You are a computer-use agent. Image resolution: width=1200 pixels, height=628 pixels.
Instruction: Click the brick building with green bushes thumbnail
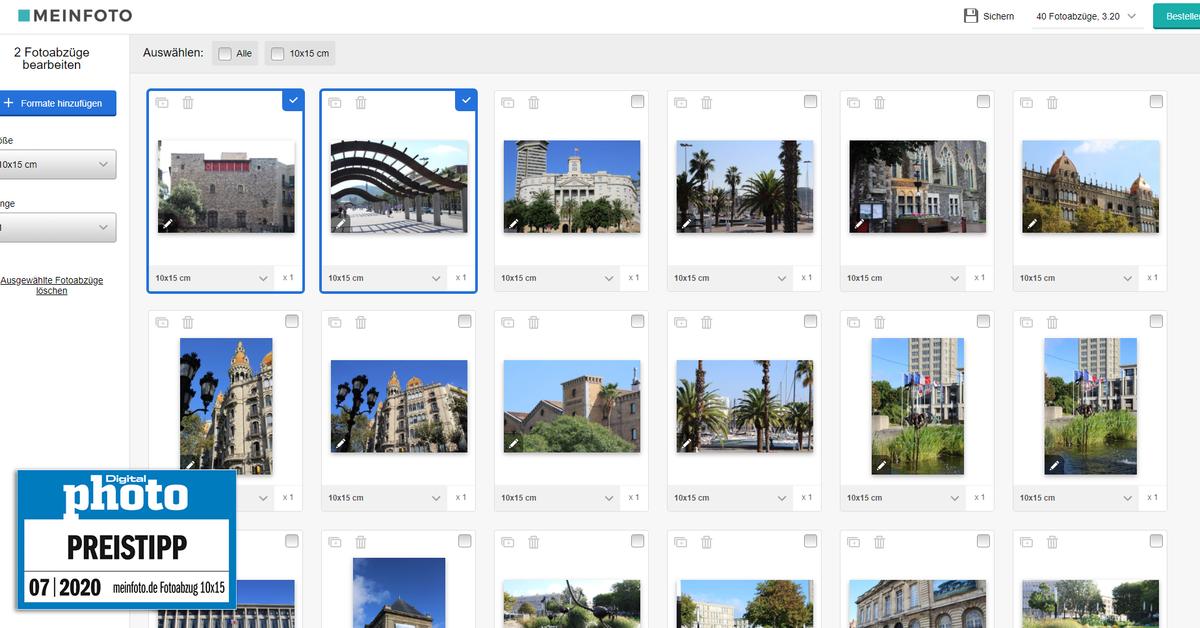point(572,406)
